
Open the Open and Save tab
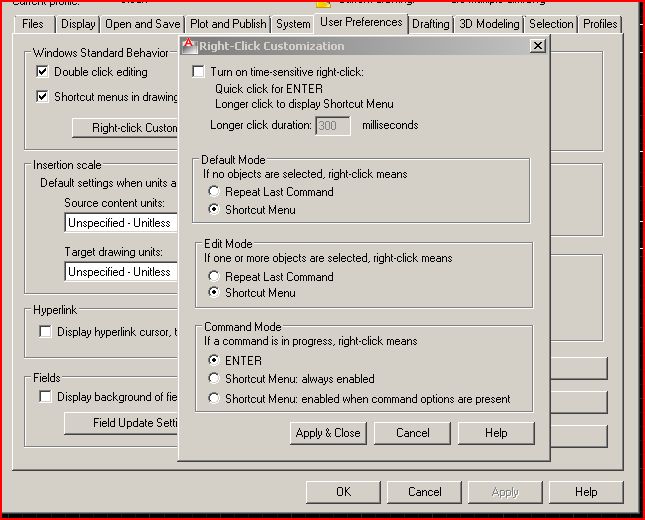click(x=143, y=24)
